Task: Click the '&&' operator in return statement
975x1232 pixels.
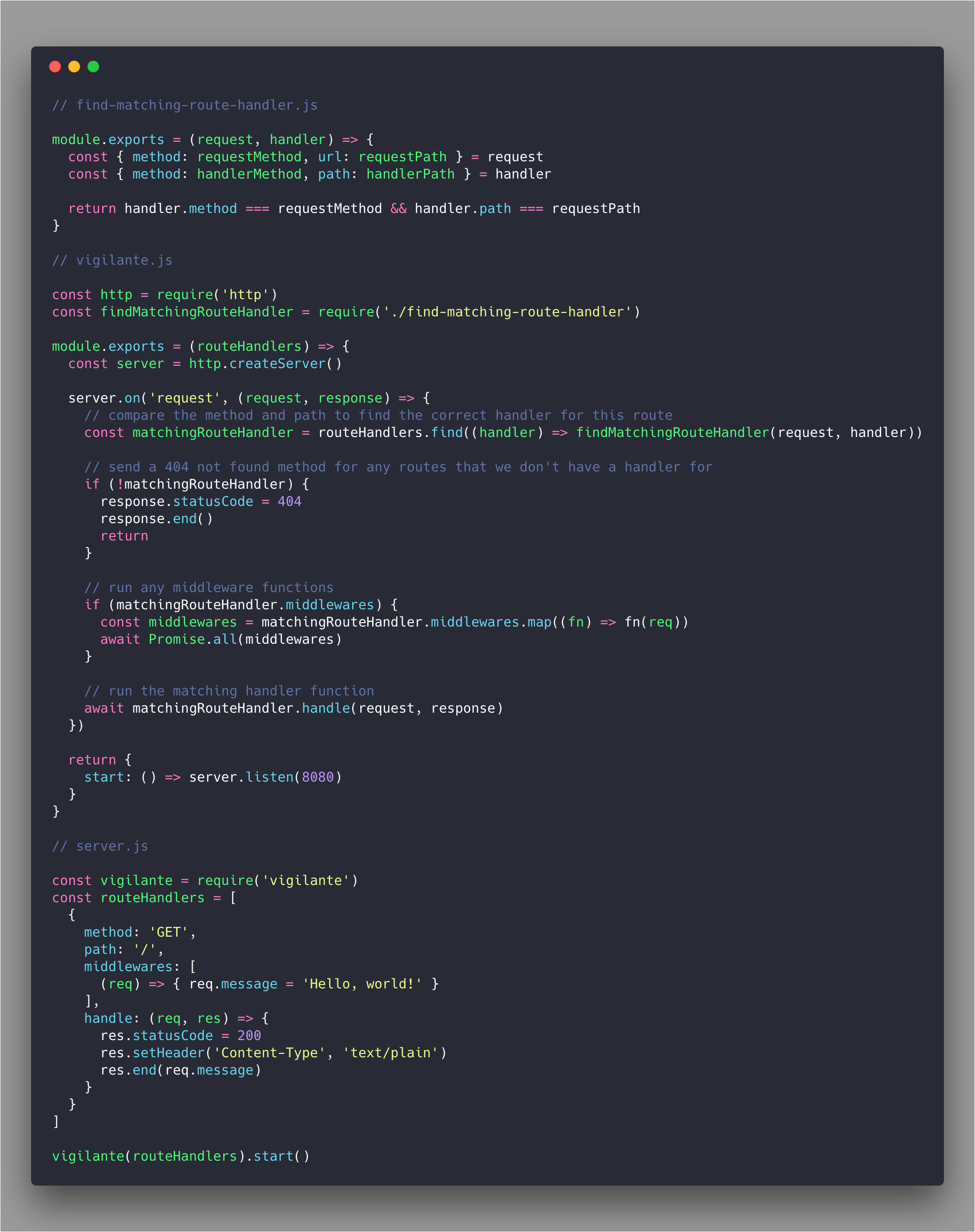Action: pos(399,209)
